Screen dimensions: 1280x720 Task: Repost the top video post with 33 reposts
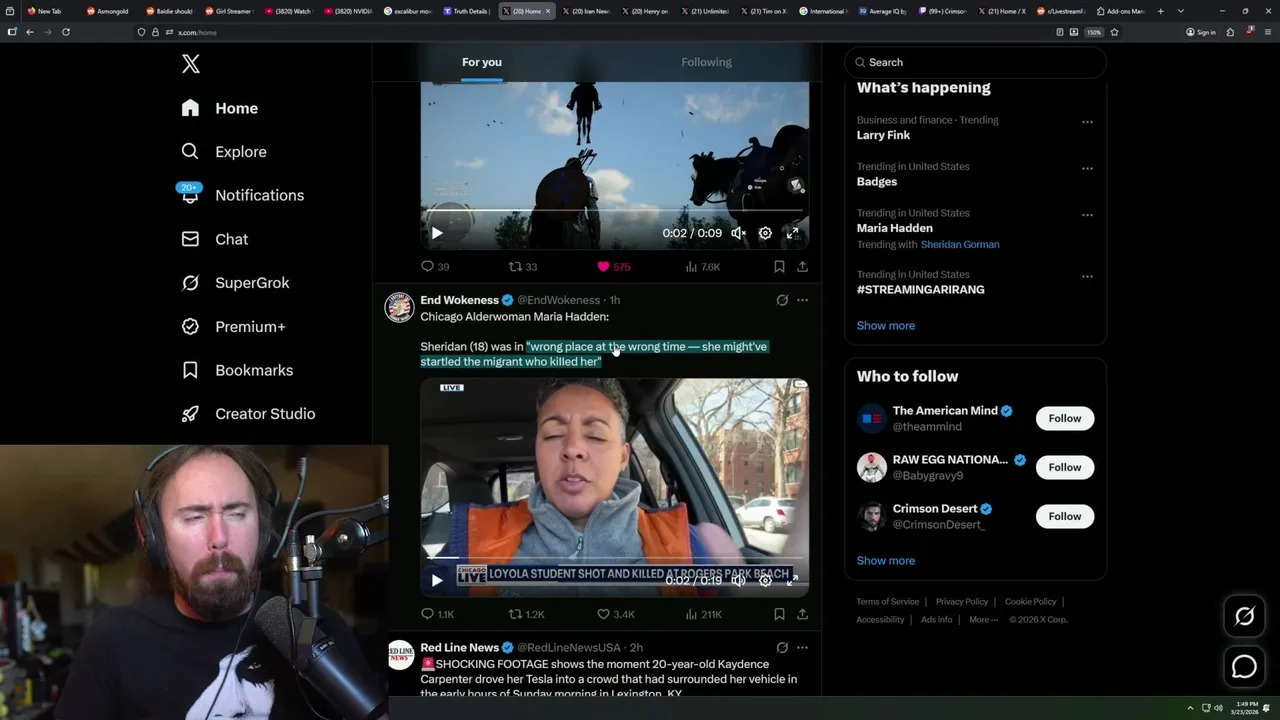pos(523,267)
